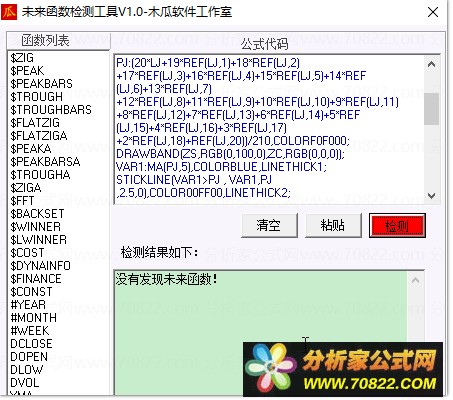
Task: Select $ZIG in the function list
Action: pos(22,58)
